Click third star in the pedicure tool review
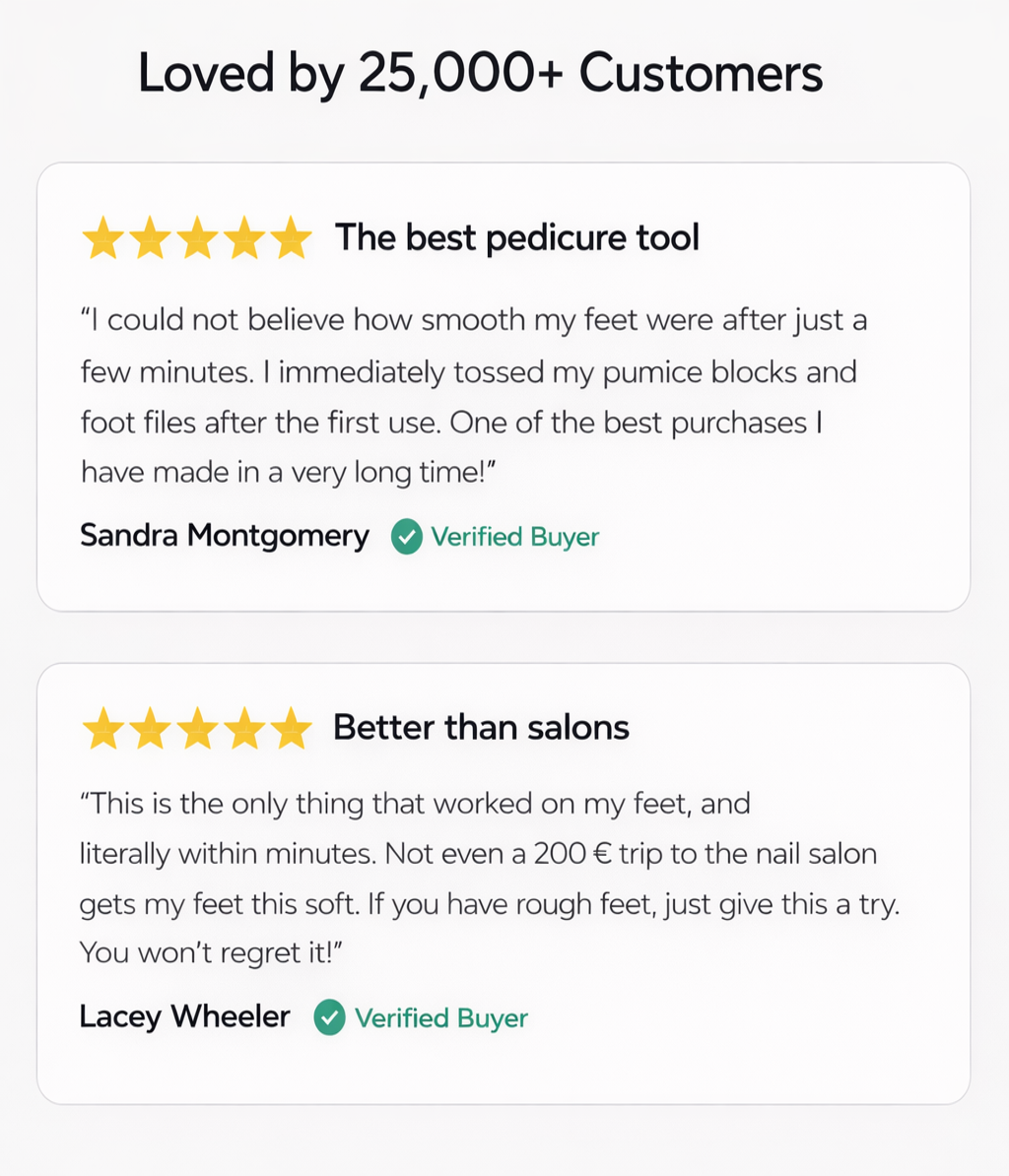 (x=197, y=239)
